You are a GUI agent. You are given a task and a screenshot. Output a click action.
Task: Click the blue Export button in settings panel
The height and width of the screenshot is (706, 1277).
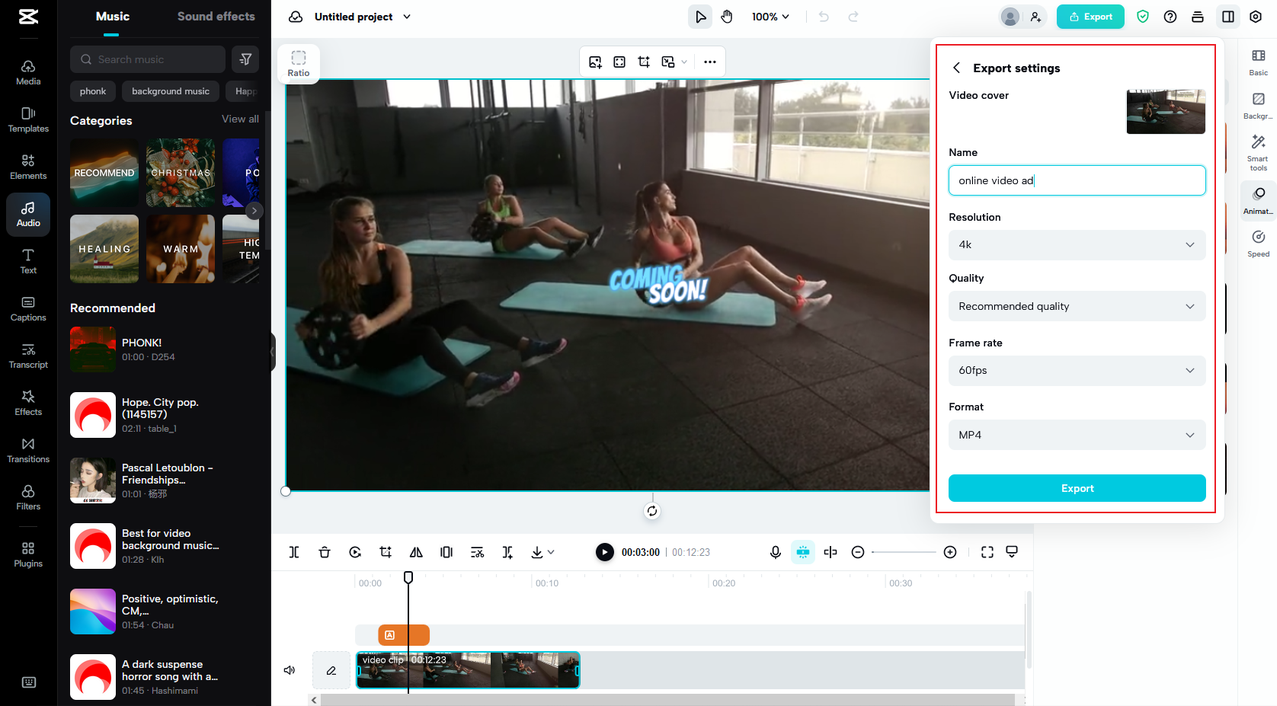[1077, 488]
